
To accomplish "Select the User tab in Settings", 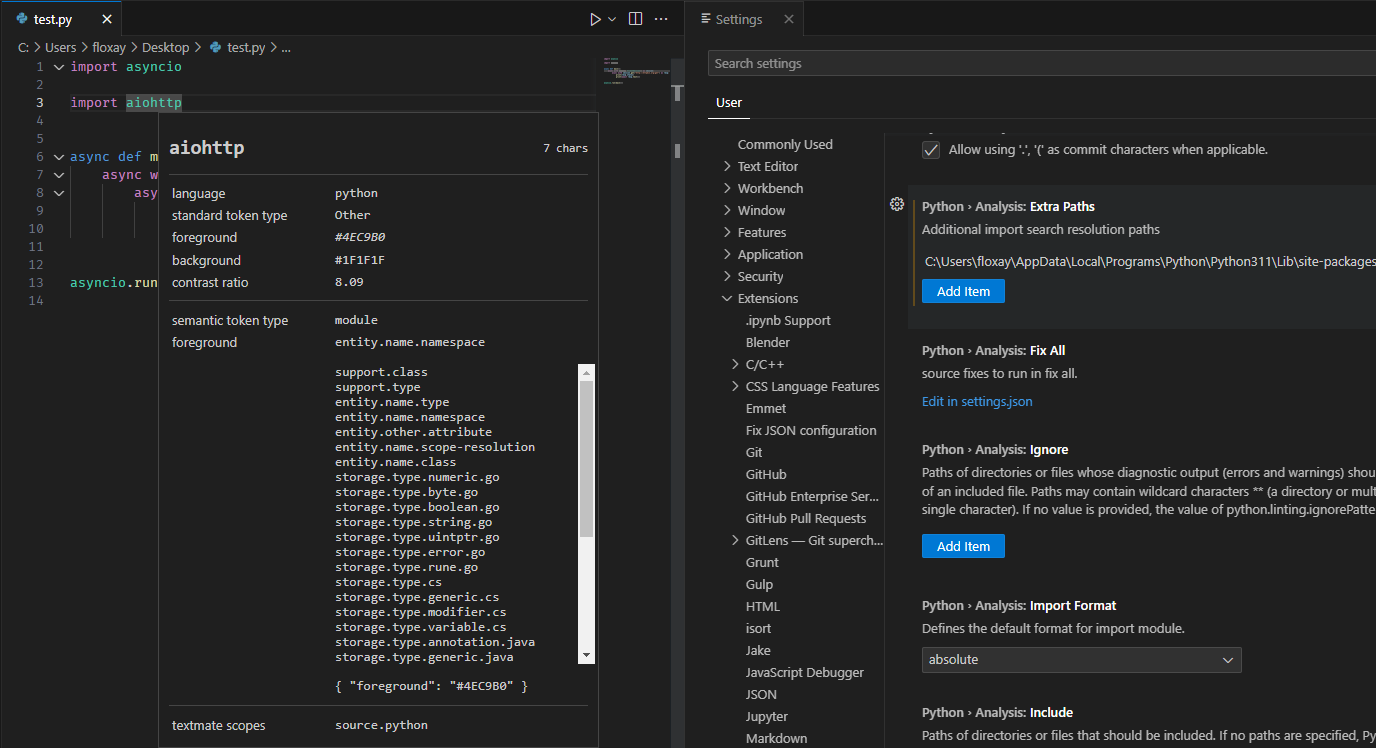I will [728, 102].
